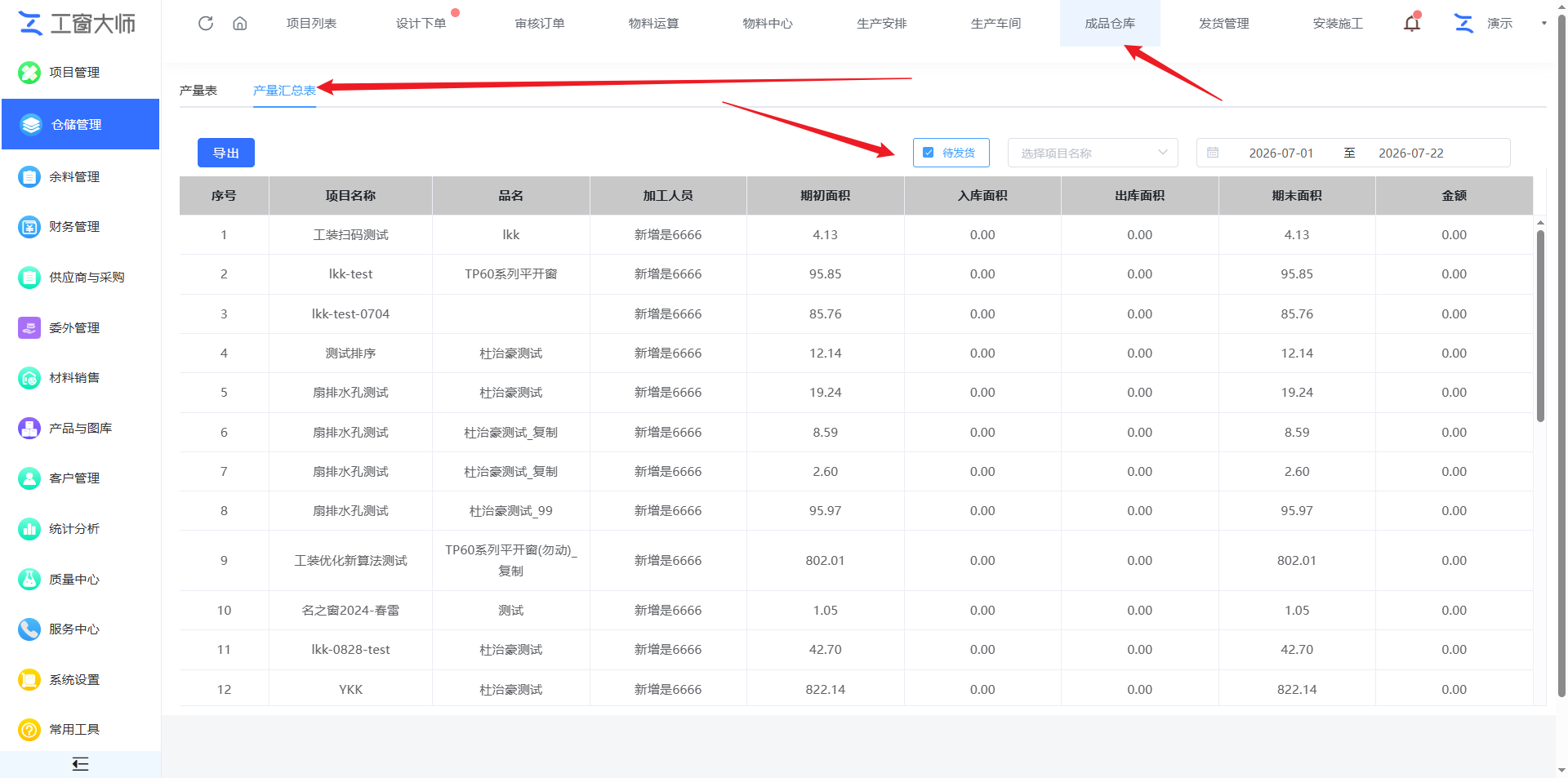Open 安装施工 top menu
1568x778 pixels.
point(1338,23)
